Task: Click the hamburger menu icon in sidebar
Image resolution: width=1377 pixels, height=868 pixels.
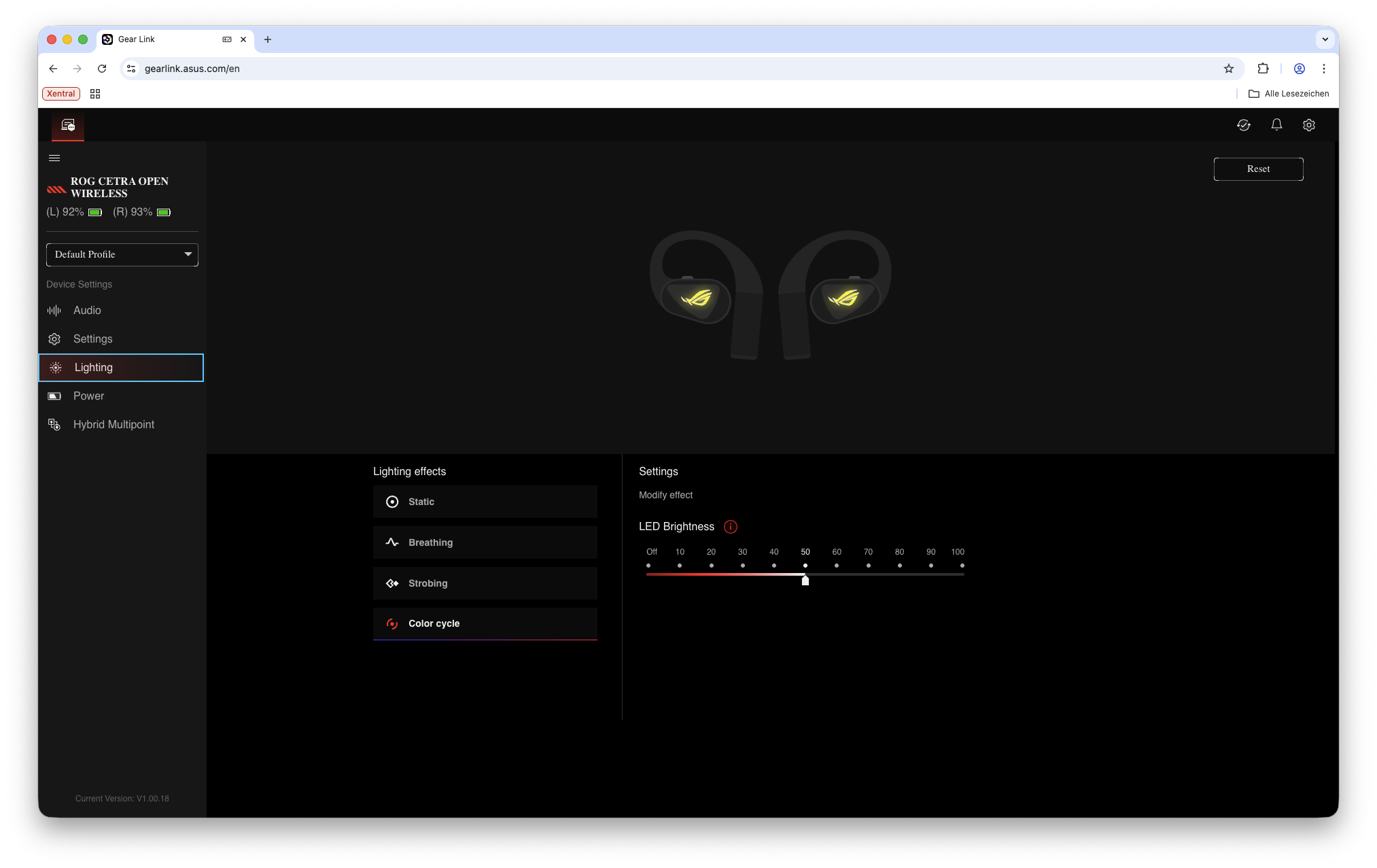Action: [54, 158]
